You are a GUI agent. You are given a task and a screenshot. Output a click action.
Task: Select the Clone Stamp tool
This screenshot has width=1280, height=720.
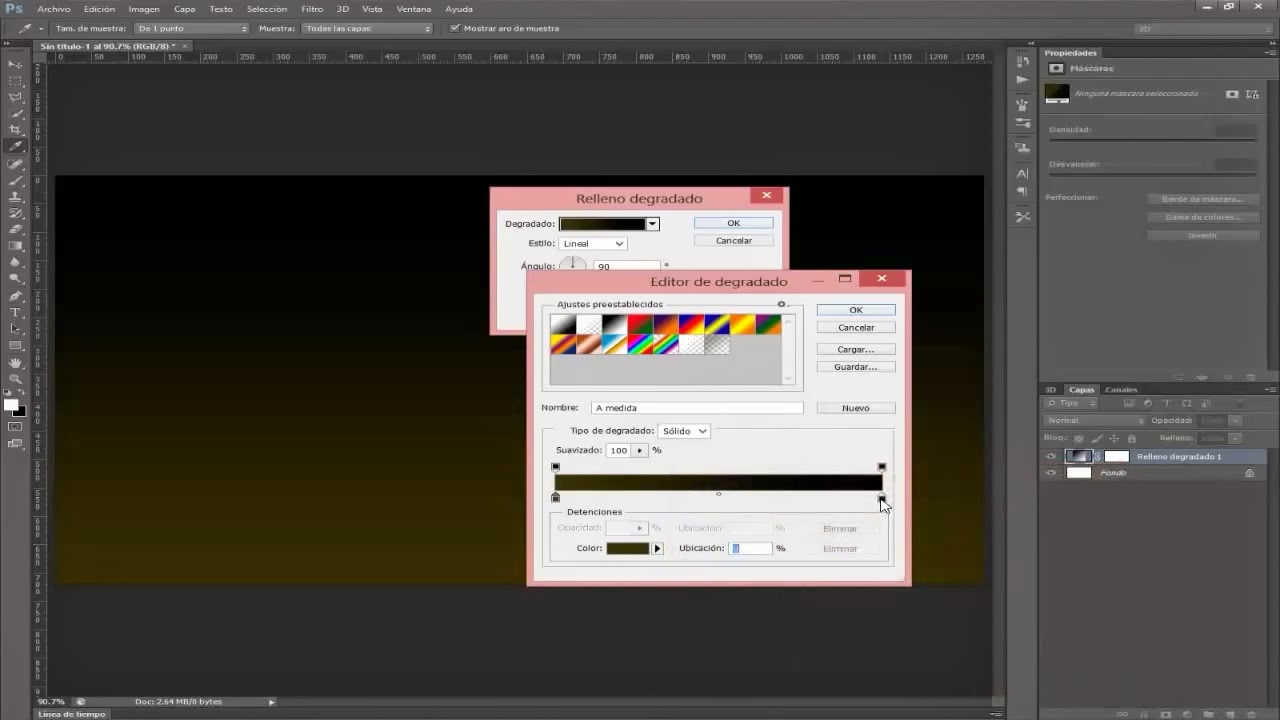pos(15,197)
